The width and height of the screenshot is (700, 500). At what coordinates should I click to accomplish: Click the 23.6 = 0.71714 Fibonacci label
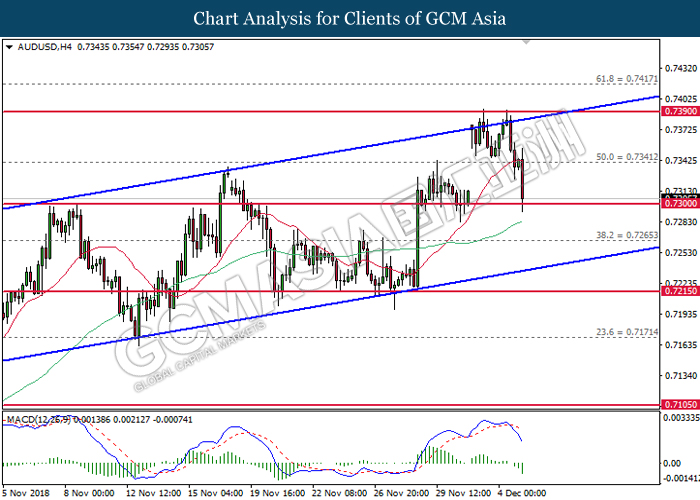tap(625, 329)
